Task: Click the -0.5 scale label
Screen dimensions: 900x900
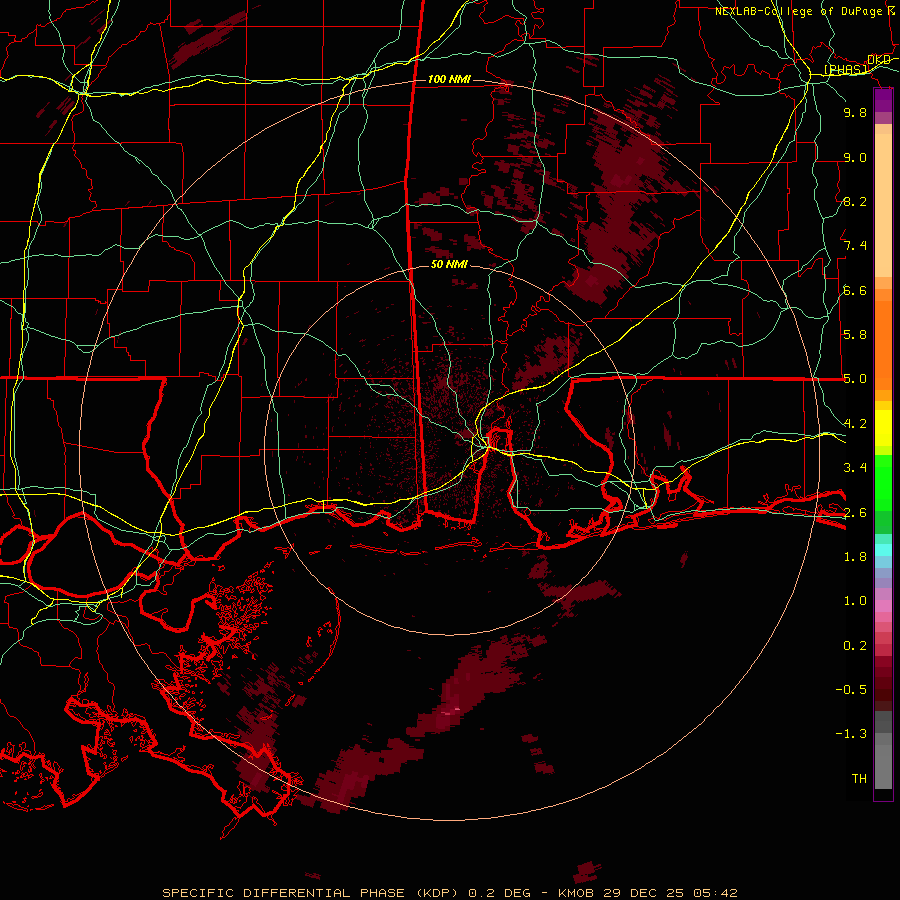Action: (x=851, y=690)
